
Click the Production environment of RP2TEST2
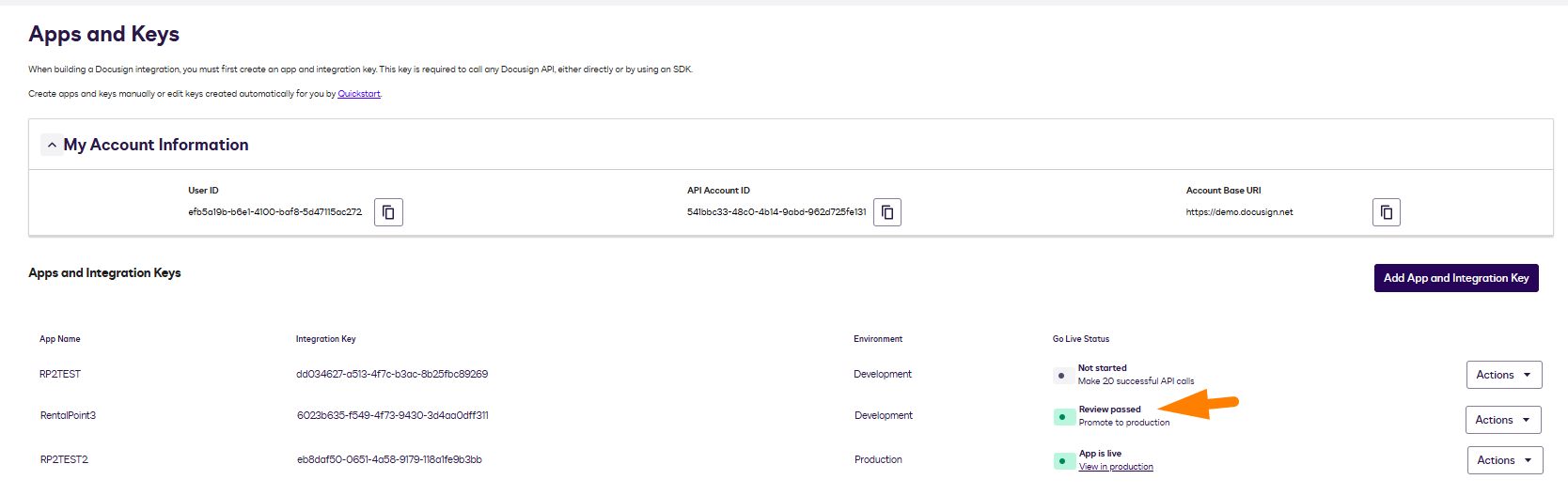(878, 459)
